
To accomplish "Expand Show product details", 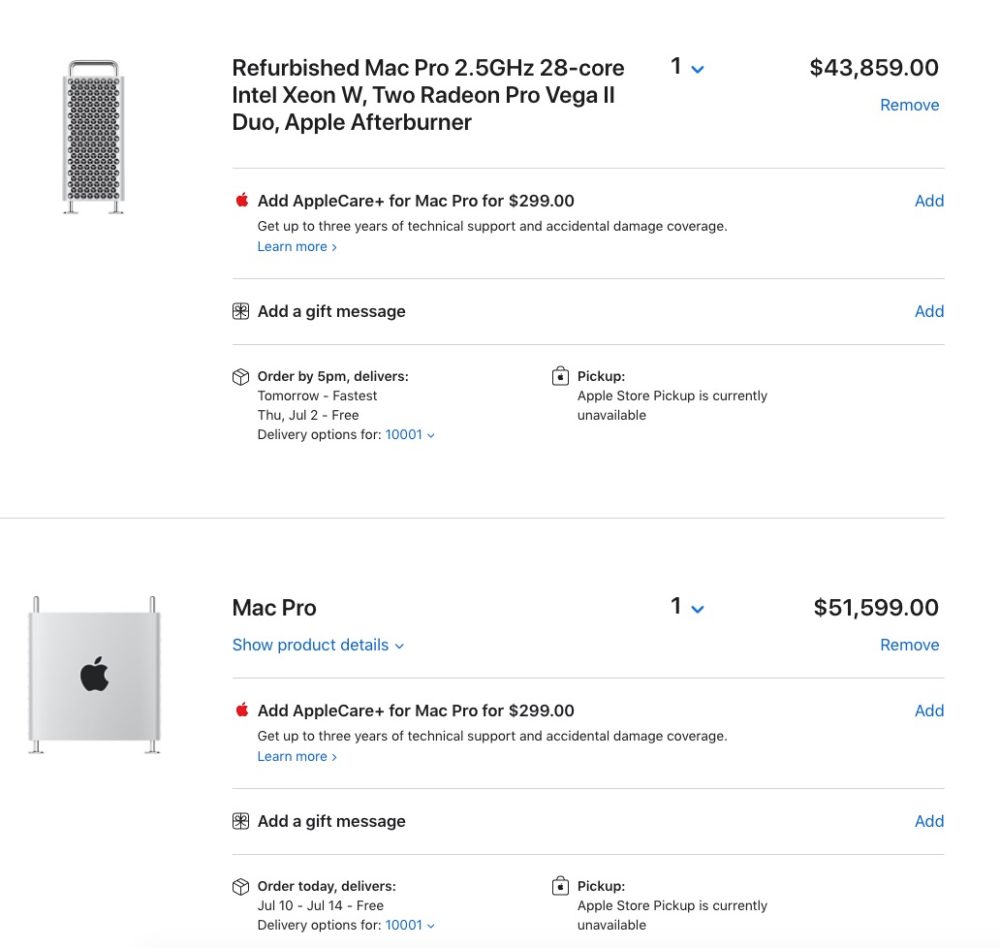I will [x=318, y=645].
